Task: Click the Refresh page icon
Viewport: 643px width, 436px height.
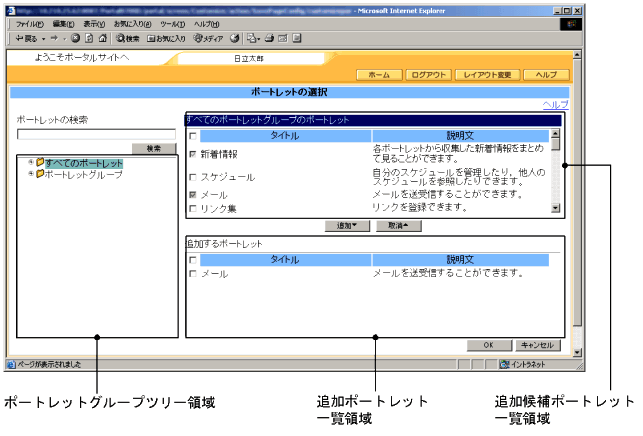Action: tap(88, 38)
